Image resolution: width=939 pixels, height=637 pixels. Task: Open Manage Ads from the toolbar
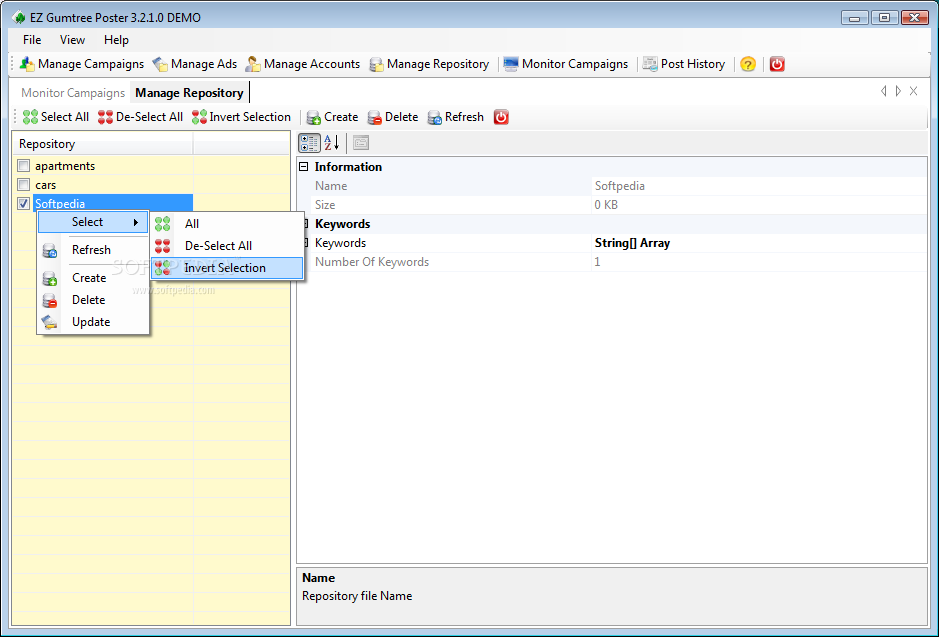pos(195,64)
